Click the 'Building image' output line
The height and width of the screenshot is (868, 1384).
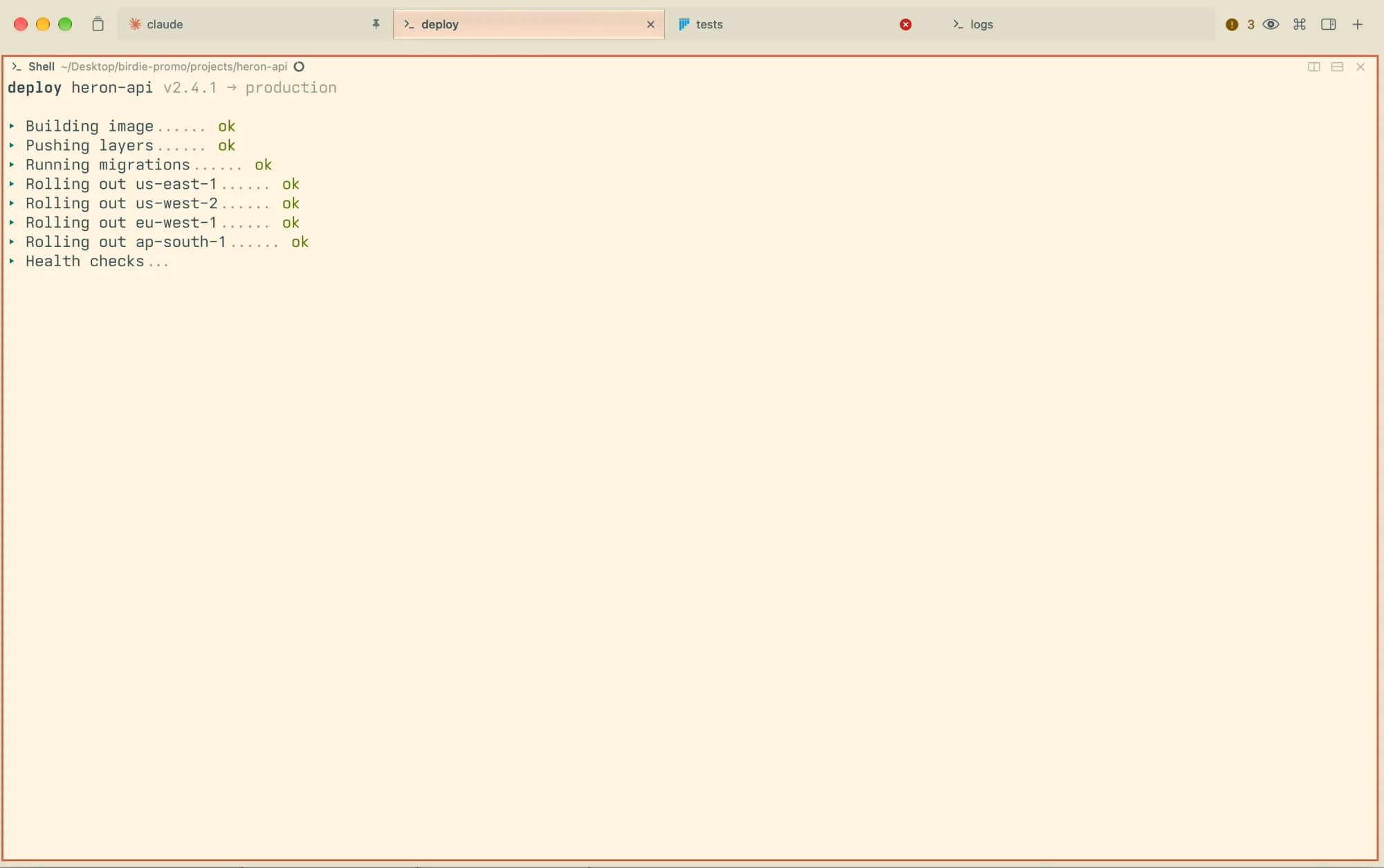point(122,127)
